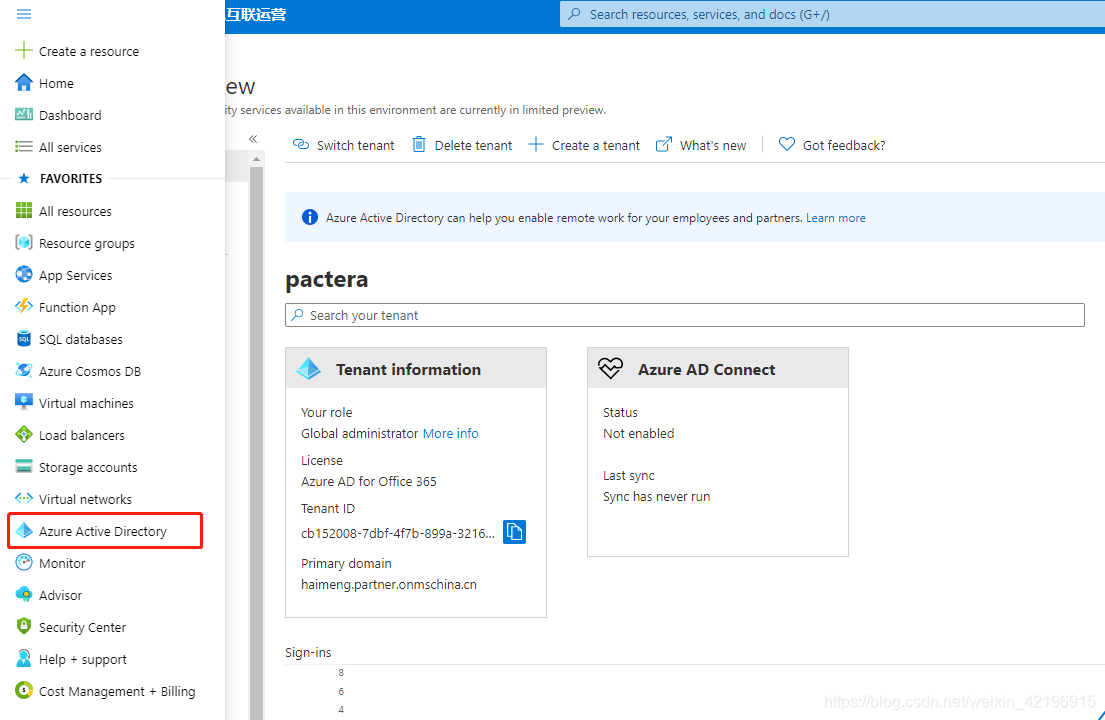Click the Switch tenant icon
1105x720 pixels.
[x=301, y=144]
